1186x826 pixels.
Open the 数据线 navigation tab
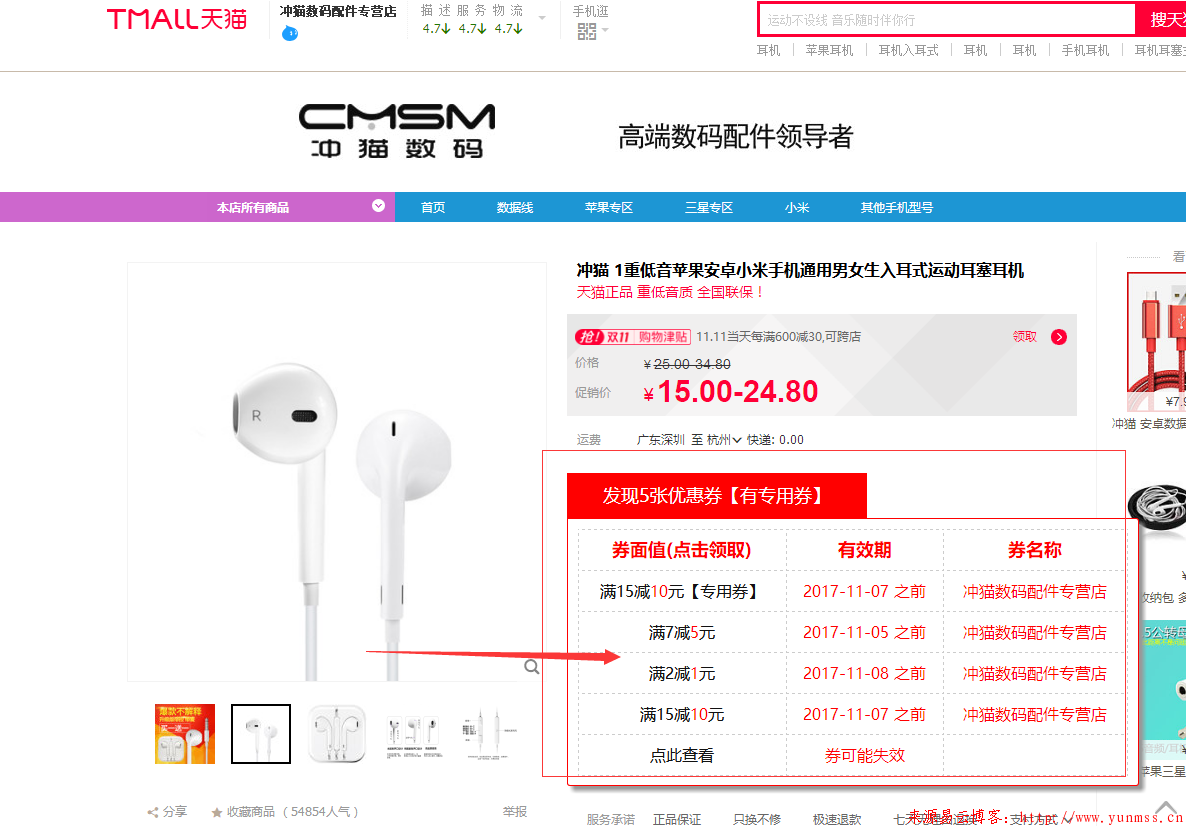tap(515, 207)
